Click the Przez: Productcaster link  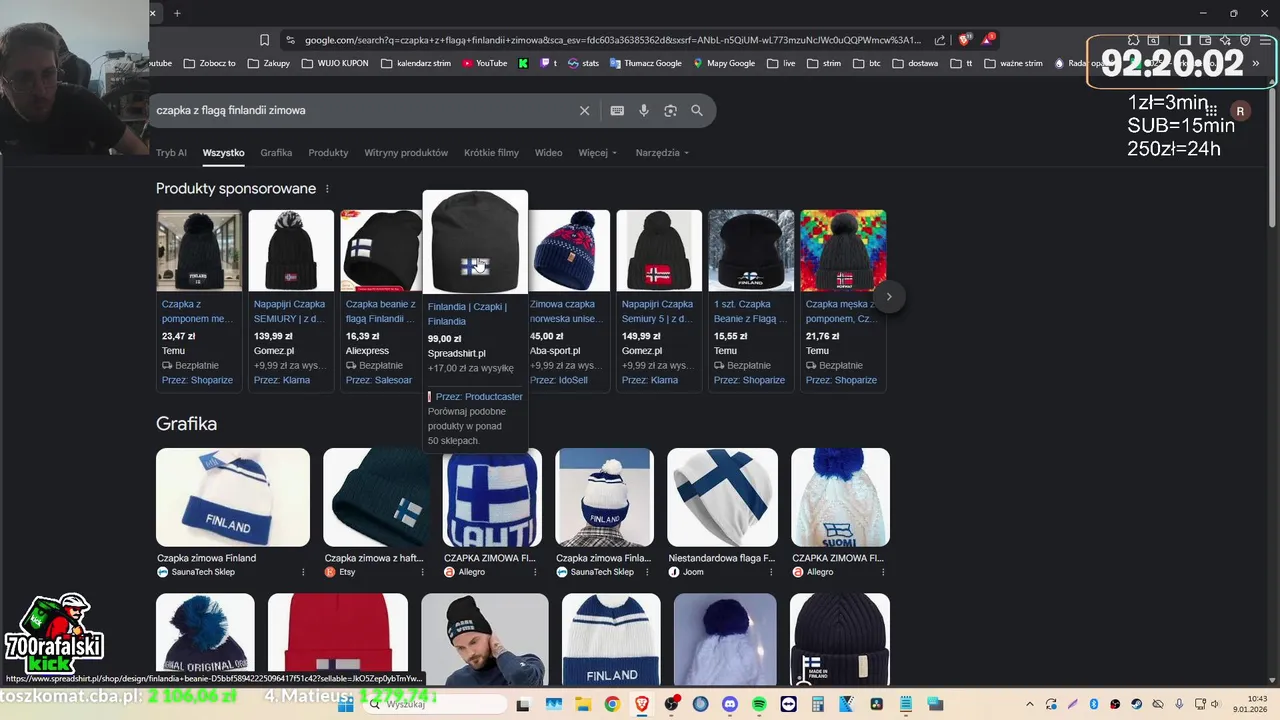click(x=479, y=397)
